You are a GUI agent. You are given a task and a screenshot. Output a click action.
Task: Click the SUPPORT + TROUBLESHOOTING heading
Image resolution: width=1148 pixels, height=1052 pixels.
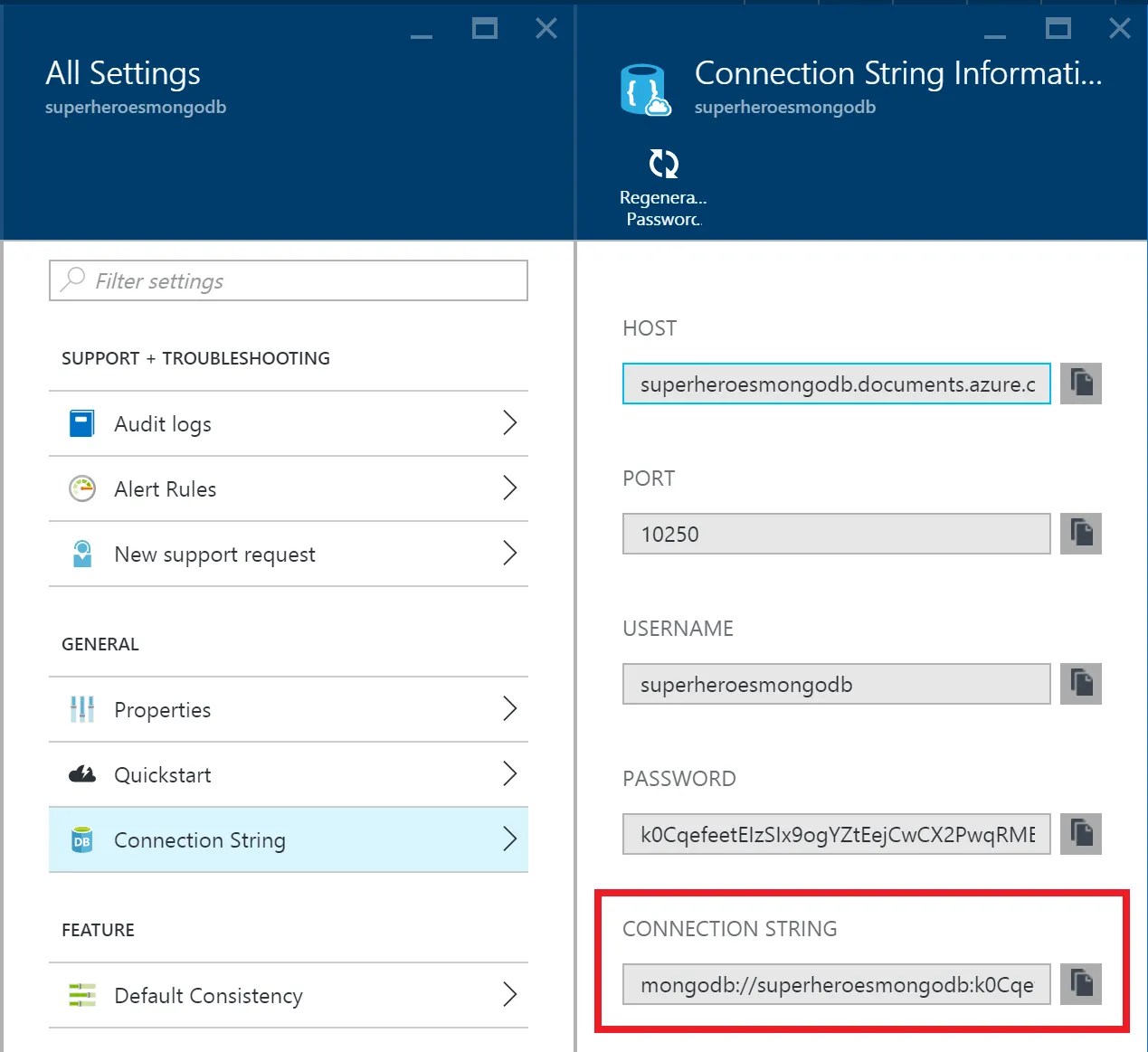[195, 358]
